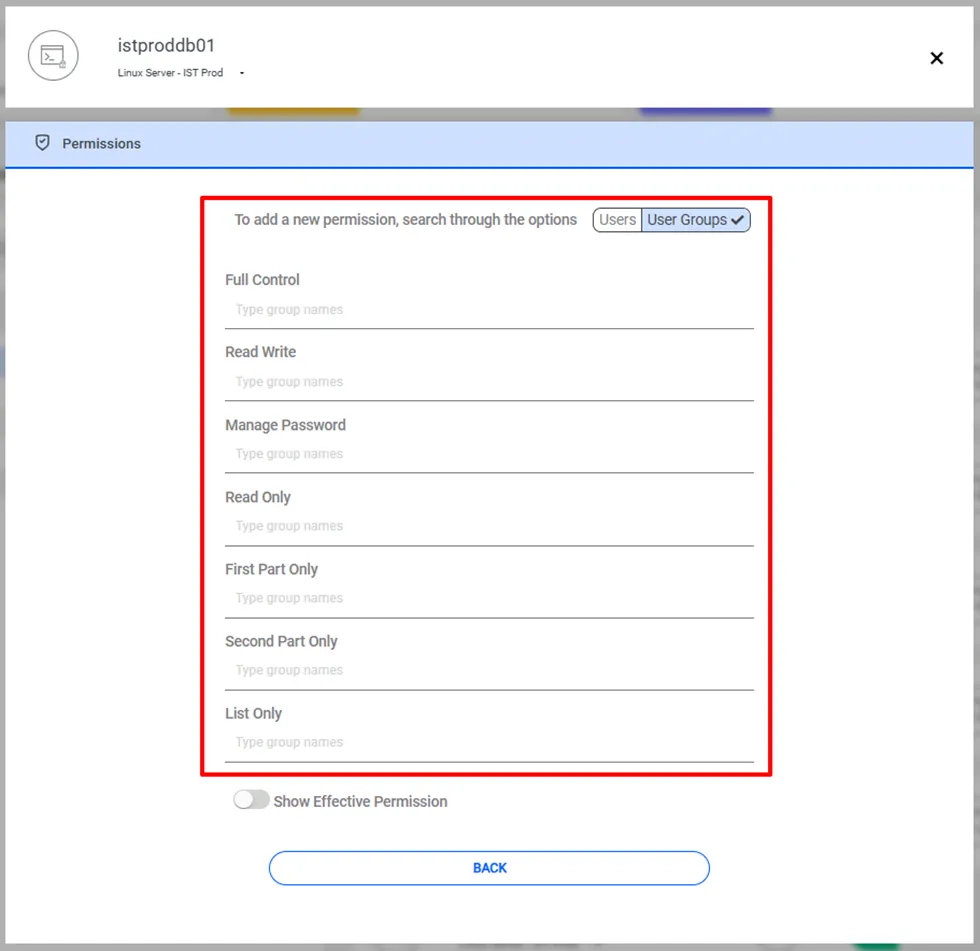Click the Show Effective Permission label

coord(361,802)
